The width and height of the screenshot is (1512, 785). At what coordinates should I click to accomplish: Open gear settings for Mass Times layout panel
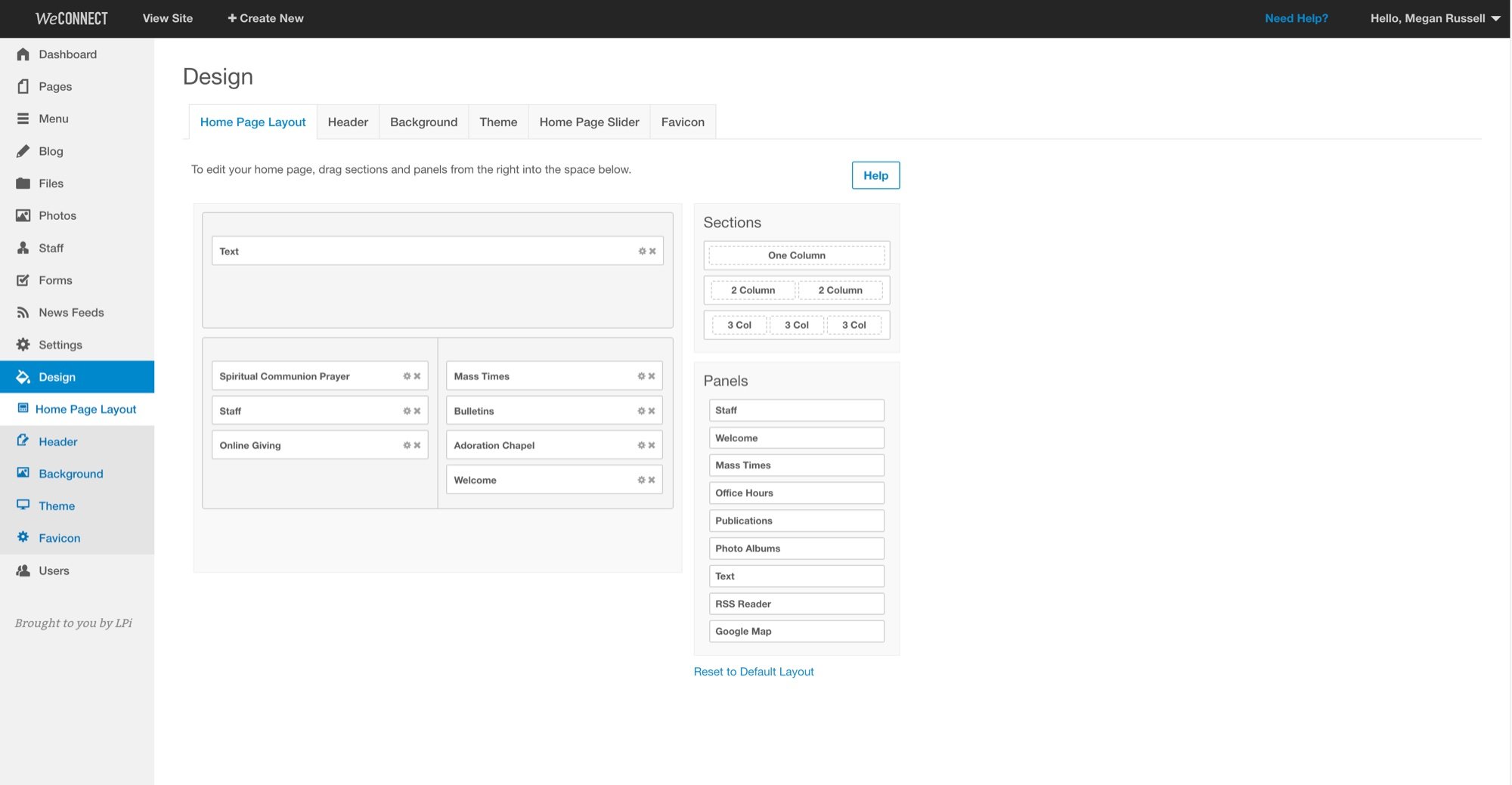pos(641,376)
